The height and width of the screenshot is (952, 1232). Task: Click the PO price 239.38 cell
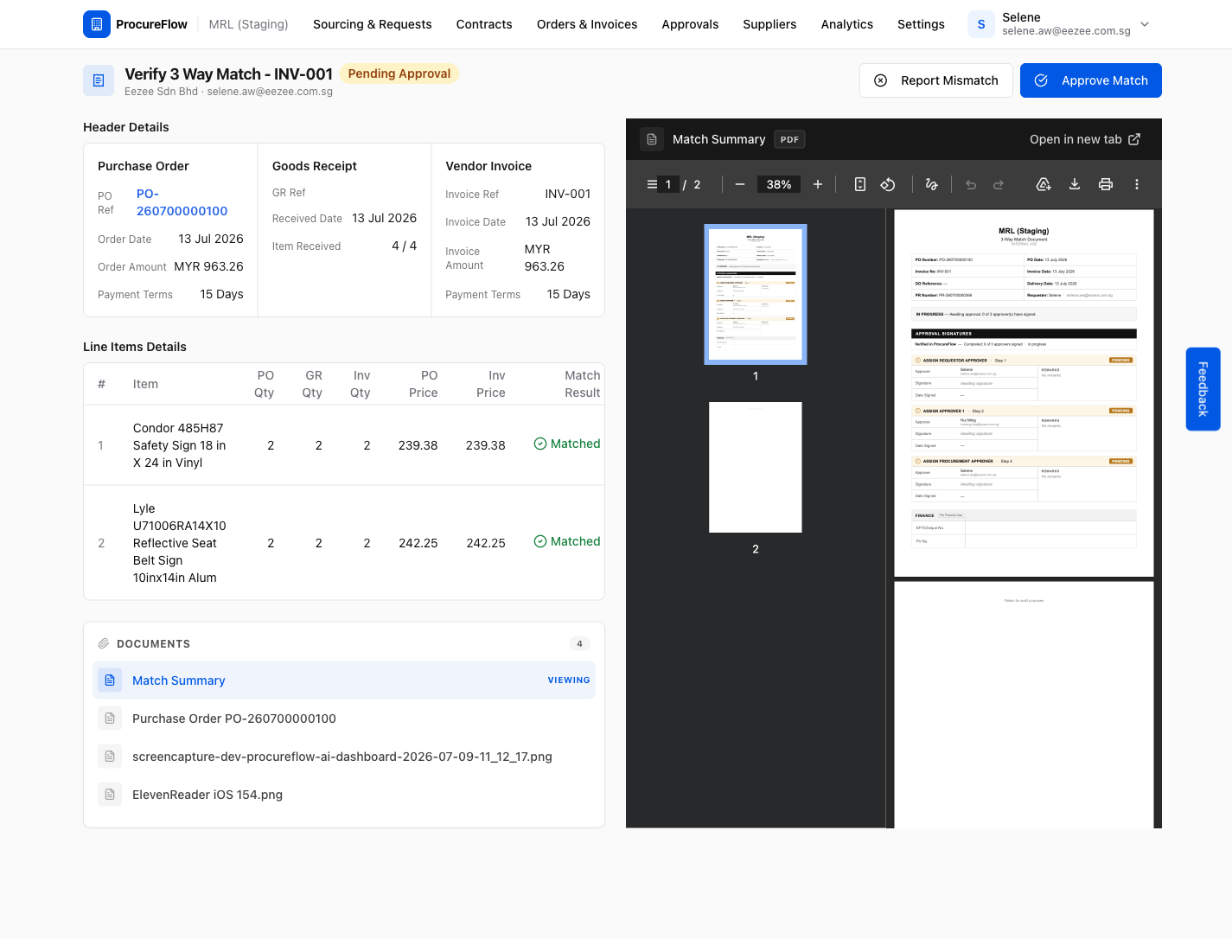[x=418, y=445]
